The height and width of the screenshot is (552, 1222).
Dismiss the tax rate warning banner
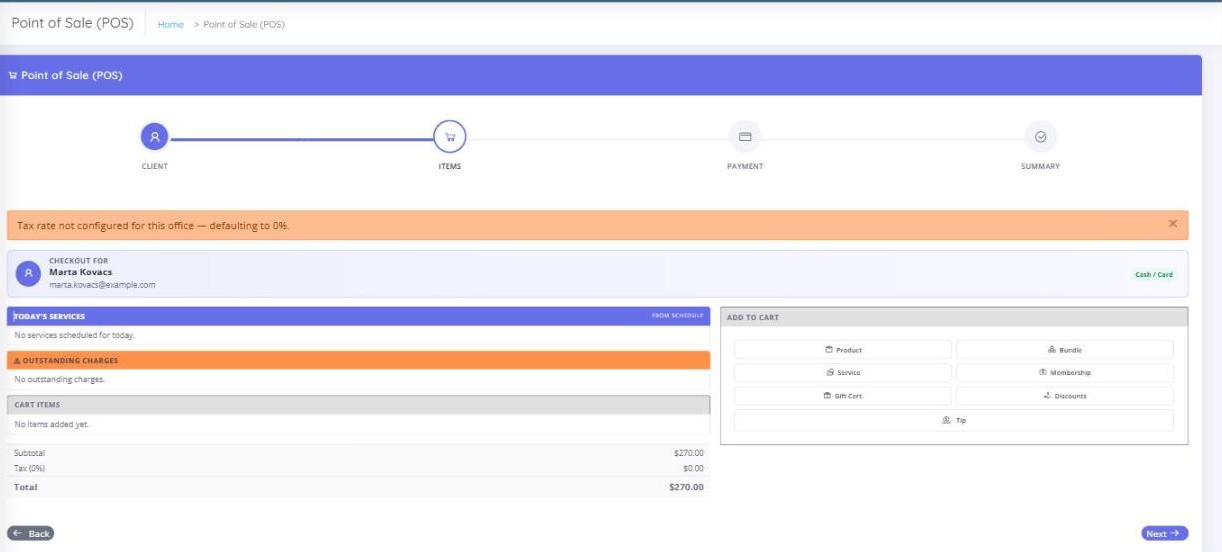[1173, 224]
